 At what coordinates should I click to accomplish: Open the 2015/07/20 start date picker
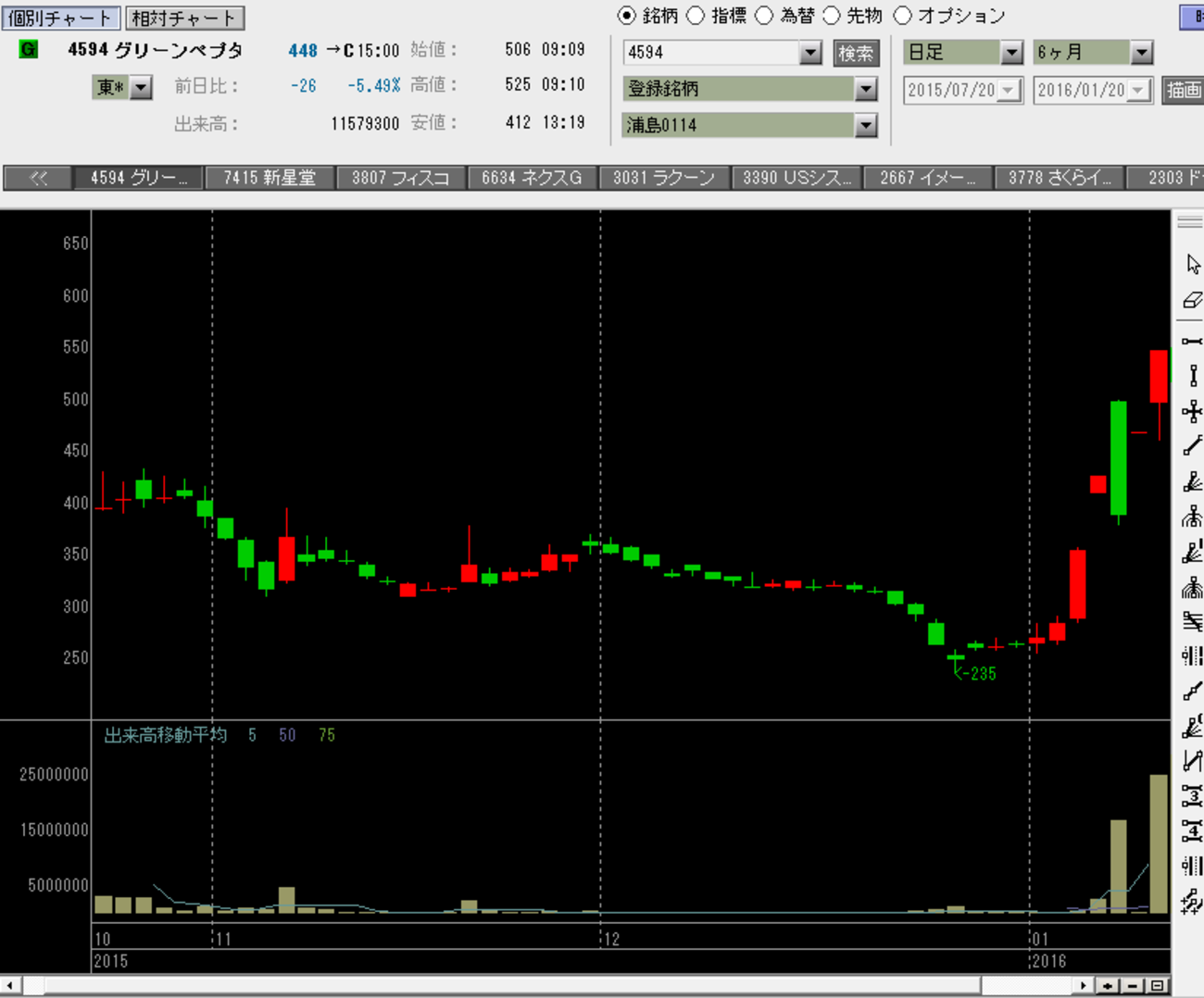click(1010, 90)
